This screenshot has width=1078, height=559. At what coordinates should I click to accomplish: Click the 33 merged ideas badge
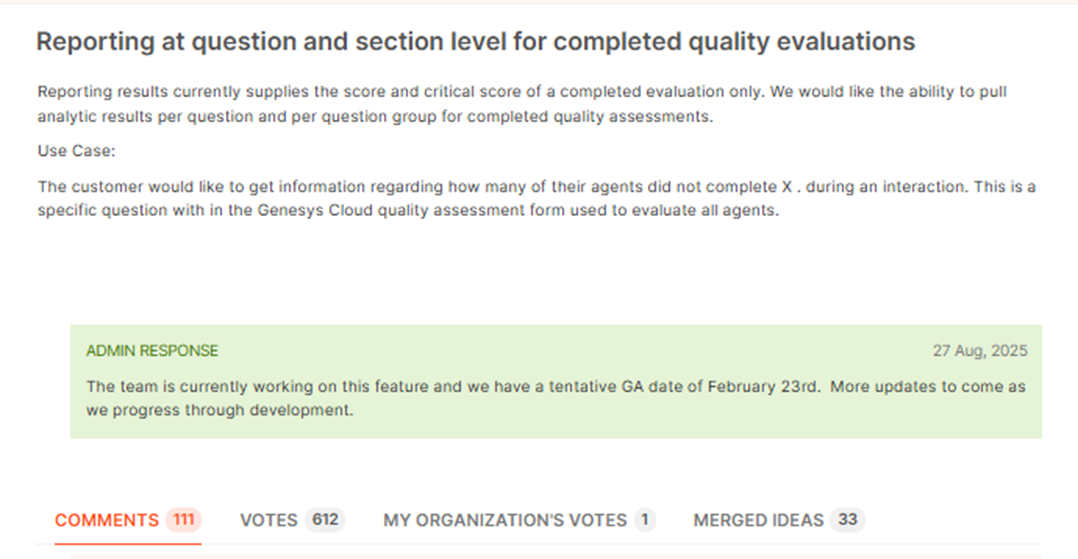pos(848,520)
